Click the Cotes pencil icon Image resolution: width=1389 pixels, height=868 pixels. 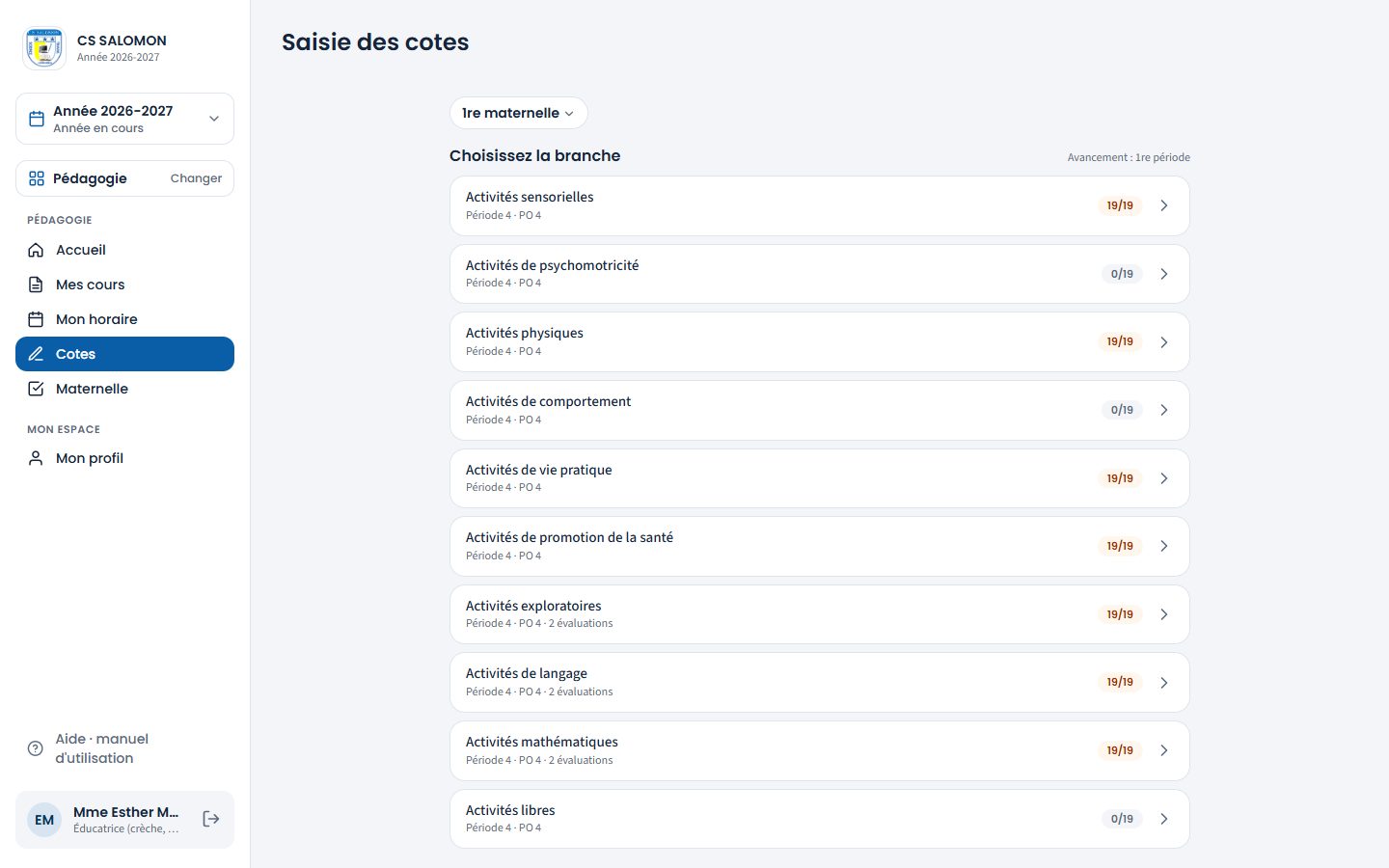(36, 354)
